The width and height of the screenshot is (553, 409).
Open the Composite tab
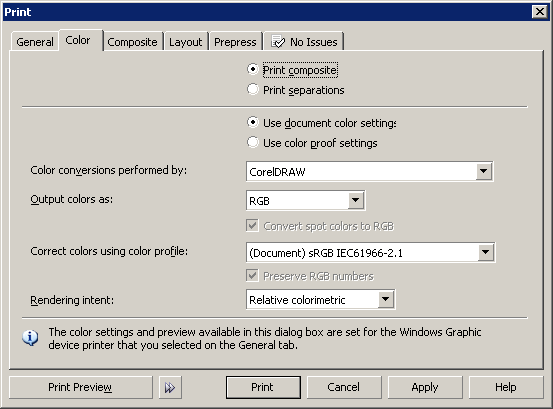coord(132,42)
